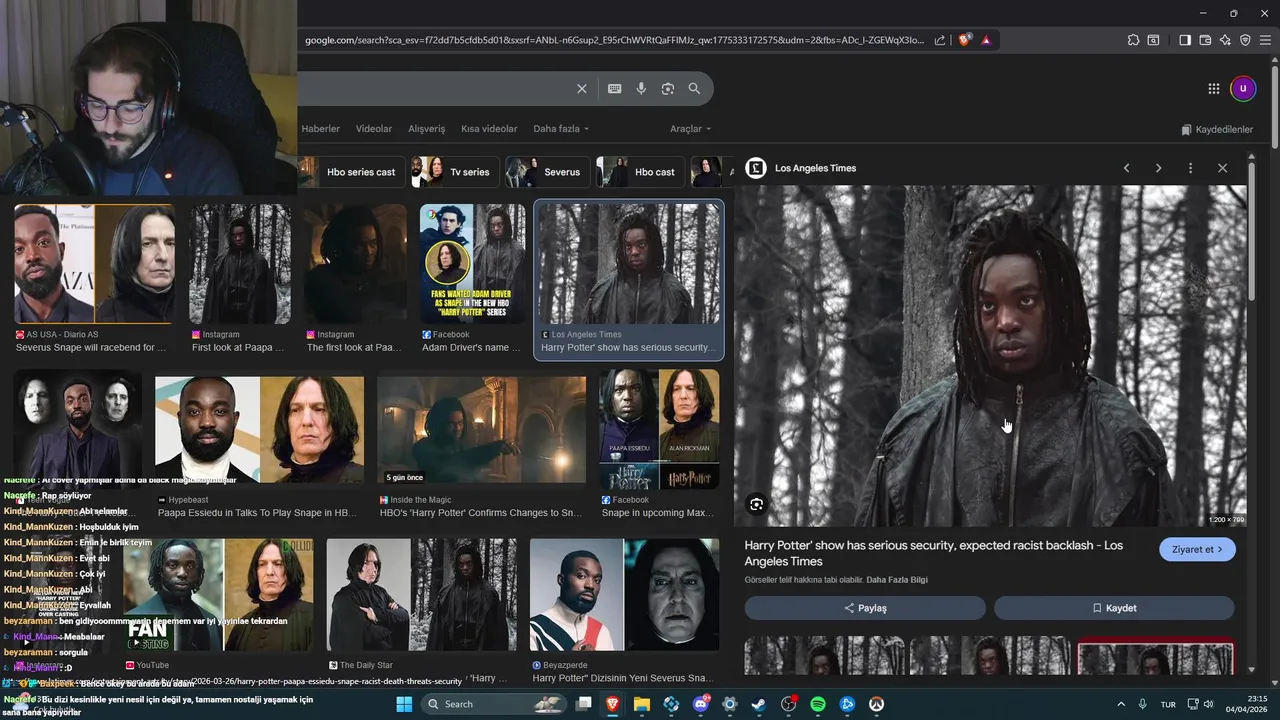Open the tab search icon
The height and width of the screenshot is (720, 1280).
1153,40
